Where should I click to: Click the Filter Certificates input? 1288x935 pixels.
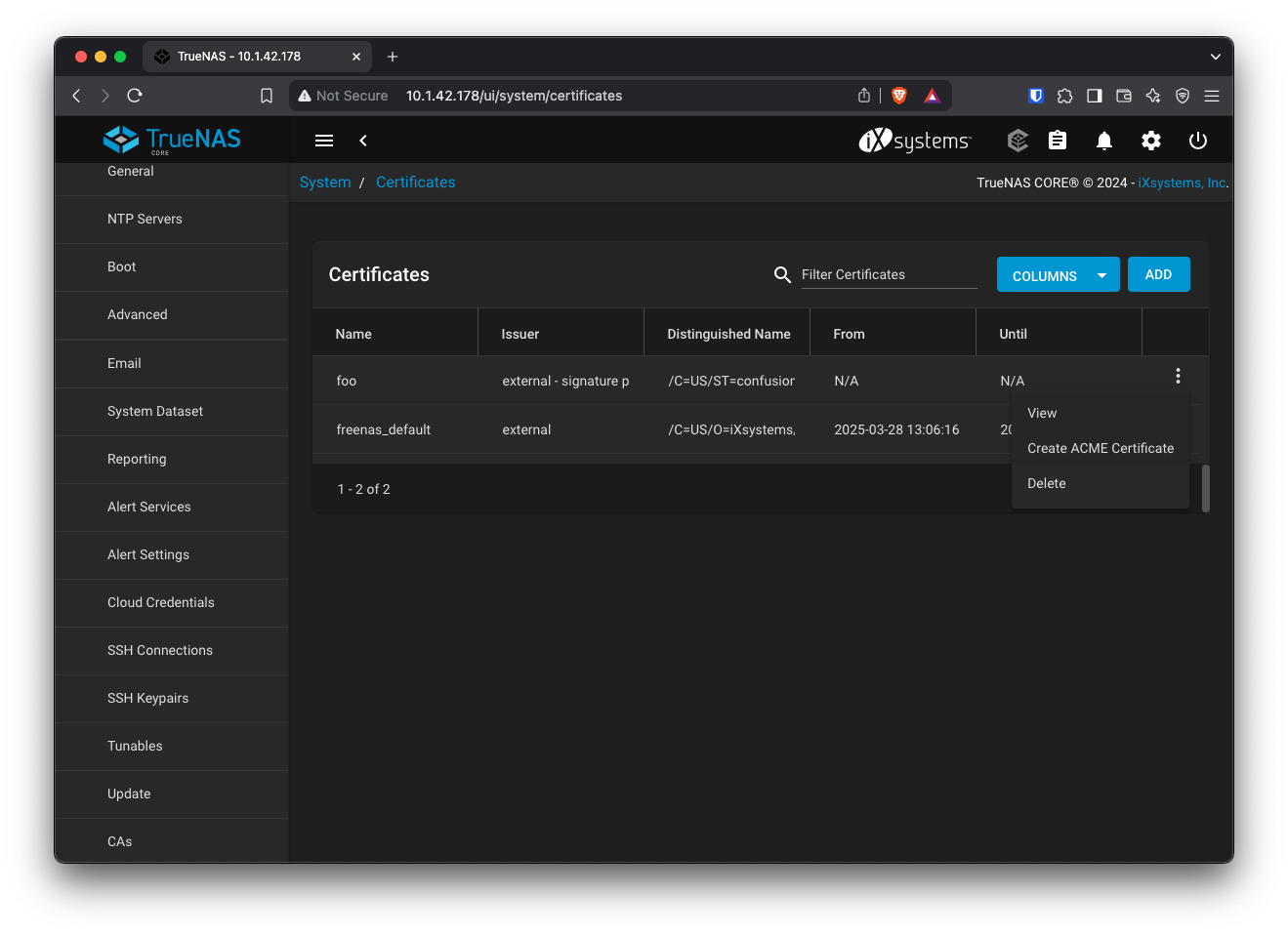[889, 274]
